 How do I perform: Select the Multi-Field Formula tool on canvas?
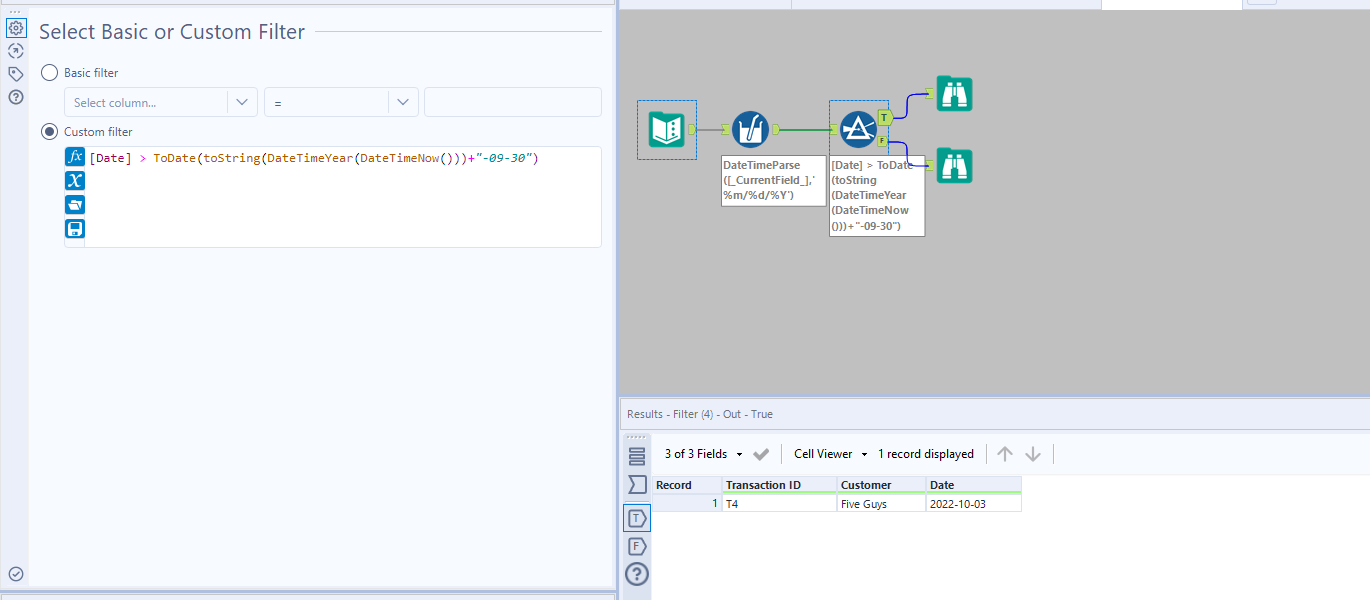tap(750, 129)
